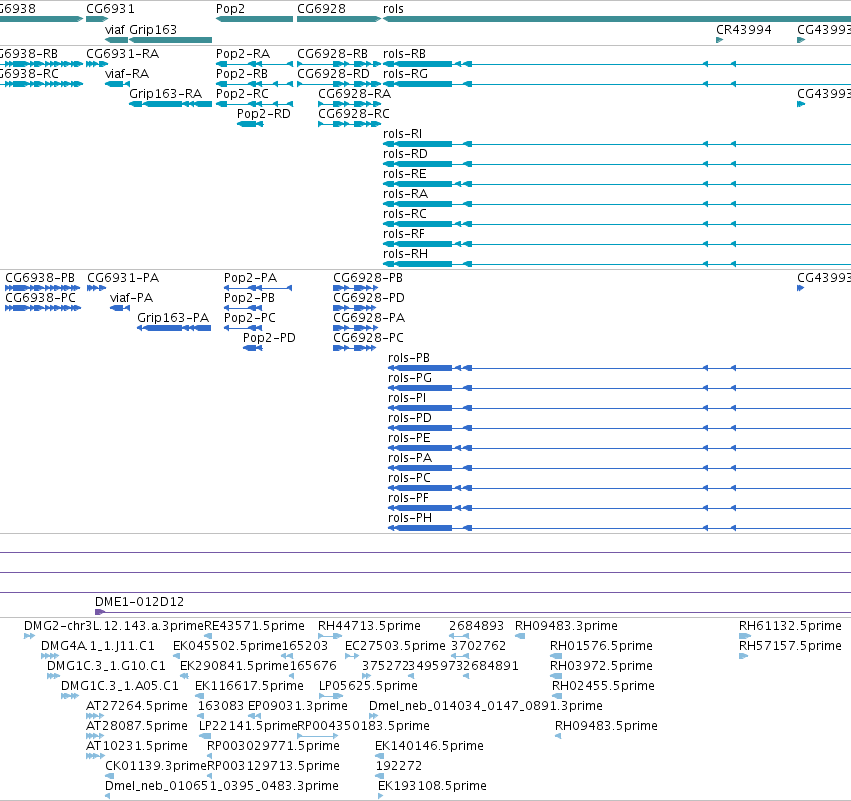Click the CG6931-PA protein label
Viewport: 851px width, 801px height.
[123, 278]
